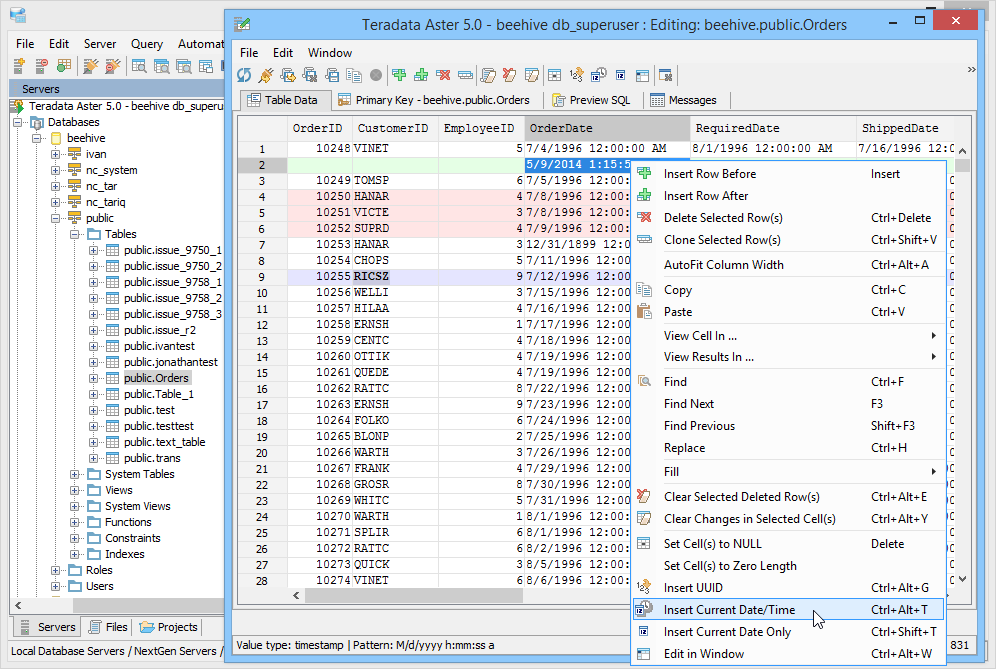The image size is (996, 669).
Task: Choose AutoFit Column Width from context menu
Action: click(788, 265)
